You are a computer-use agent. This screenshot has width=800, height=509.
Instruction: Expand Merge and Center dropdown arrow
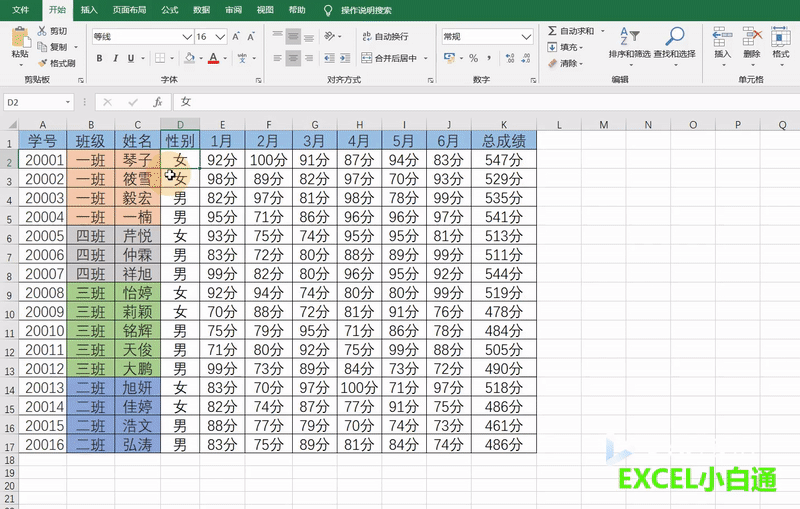click(x=426, y=59)
